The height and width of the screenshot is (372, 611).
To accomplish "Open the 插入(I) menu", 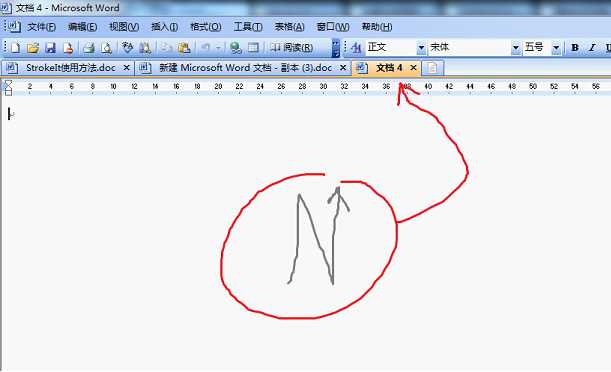I will [x=164, y=27].
